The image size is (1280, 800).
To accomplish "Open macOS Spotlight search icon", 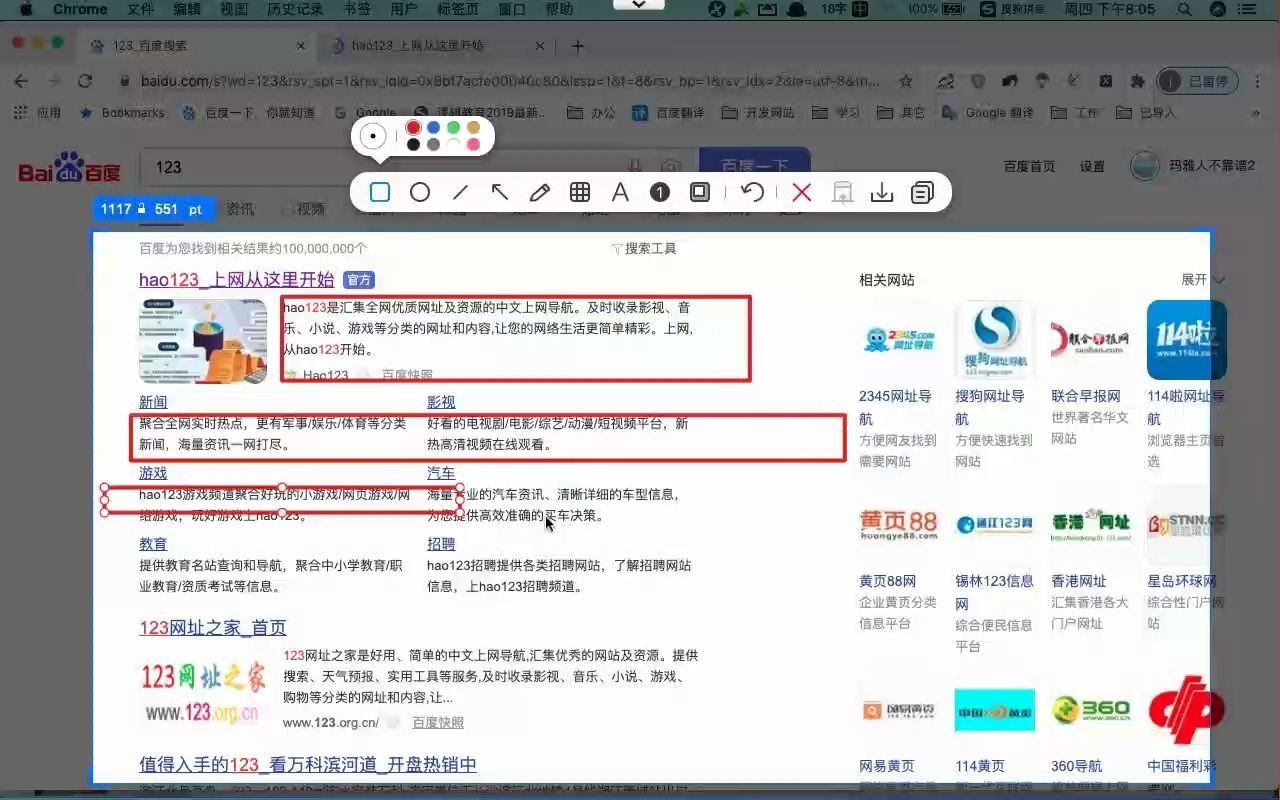I will [1185, 9].
